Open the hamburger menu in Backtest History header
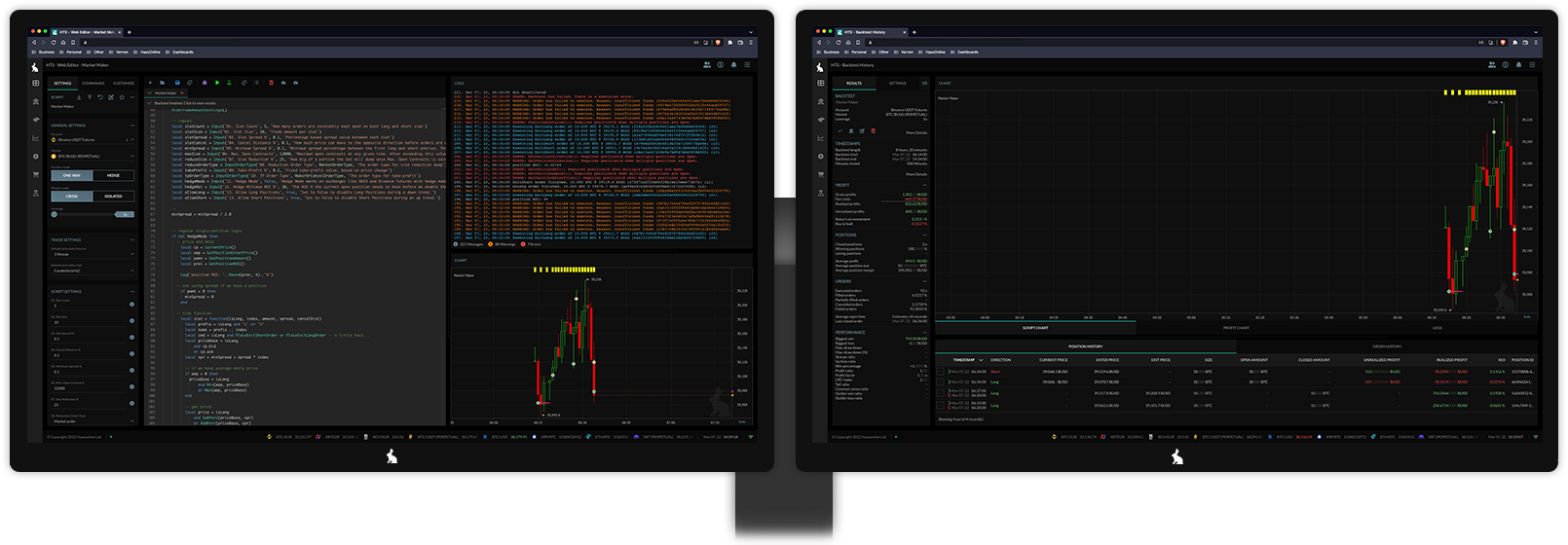The height and width of the screenshot is (545, 1568). pos(1532,65)
